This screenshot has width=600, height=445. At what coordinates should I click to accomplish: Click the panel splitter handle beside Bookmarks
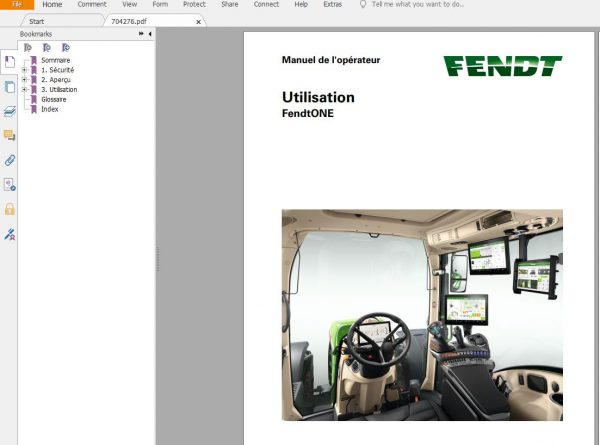158,259
